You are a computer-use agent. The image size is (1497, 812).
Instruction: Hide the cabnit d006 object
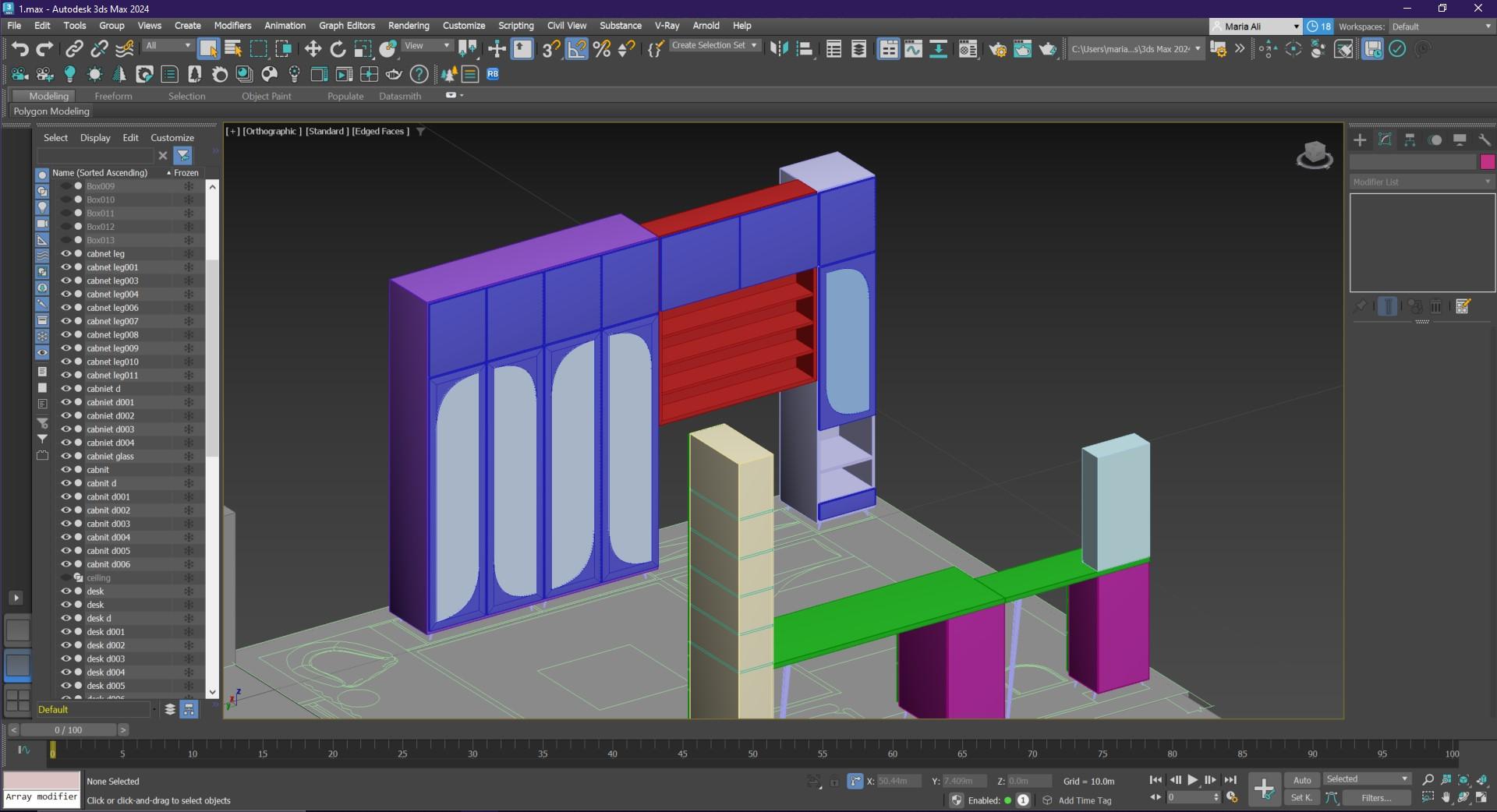(66, 564)
